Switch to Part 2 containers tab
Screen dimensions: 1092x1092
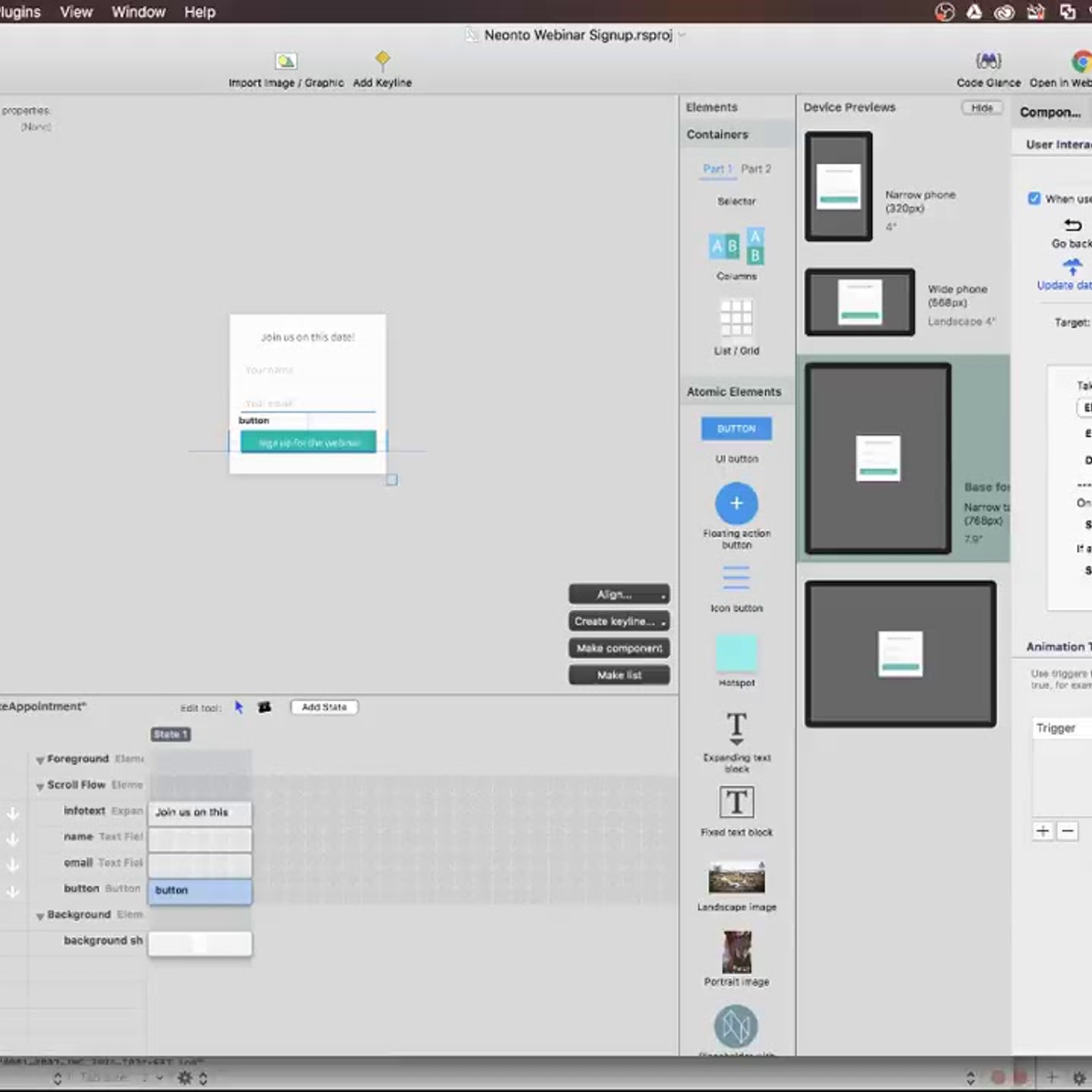tap(756, 169)
